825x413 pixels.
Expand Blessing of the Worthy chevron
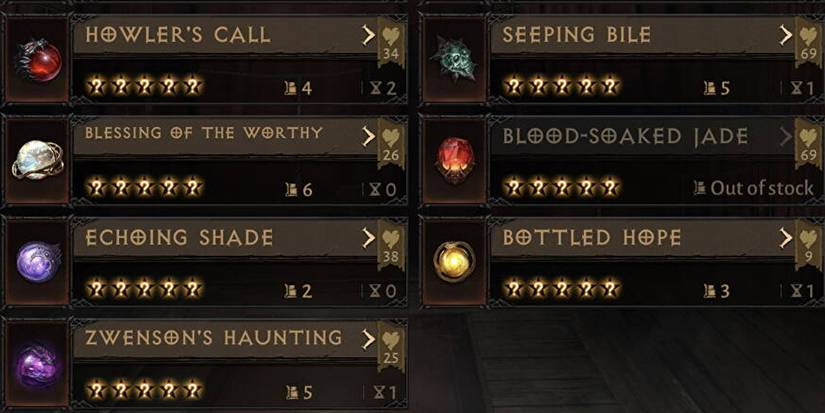(x=368, y=137)
